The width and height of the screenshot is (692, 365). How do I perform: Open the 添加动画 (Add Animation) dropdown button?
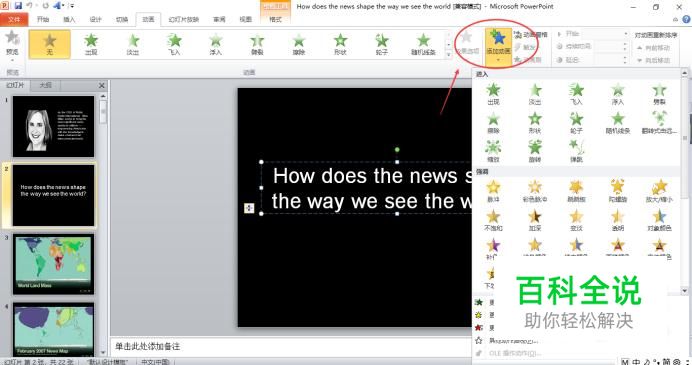[x=499, y=48]
